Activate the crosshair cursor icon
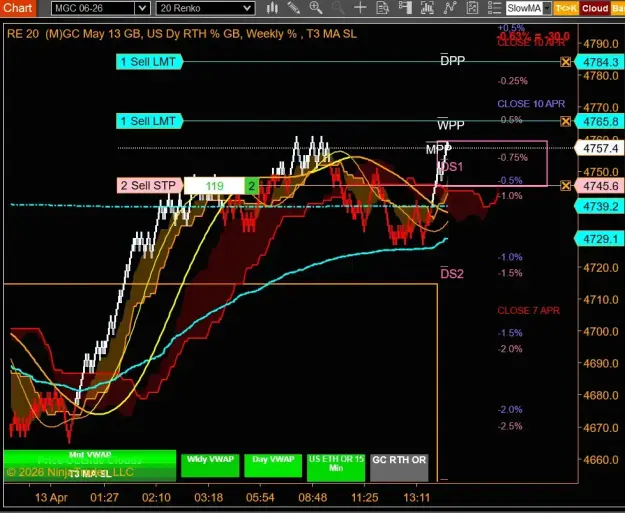The height and width of the screenshot is (513, 625). click(x=360, y=8)
